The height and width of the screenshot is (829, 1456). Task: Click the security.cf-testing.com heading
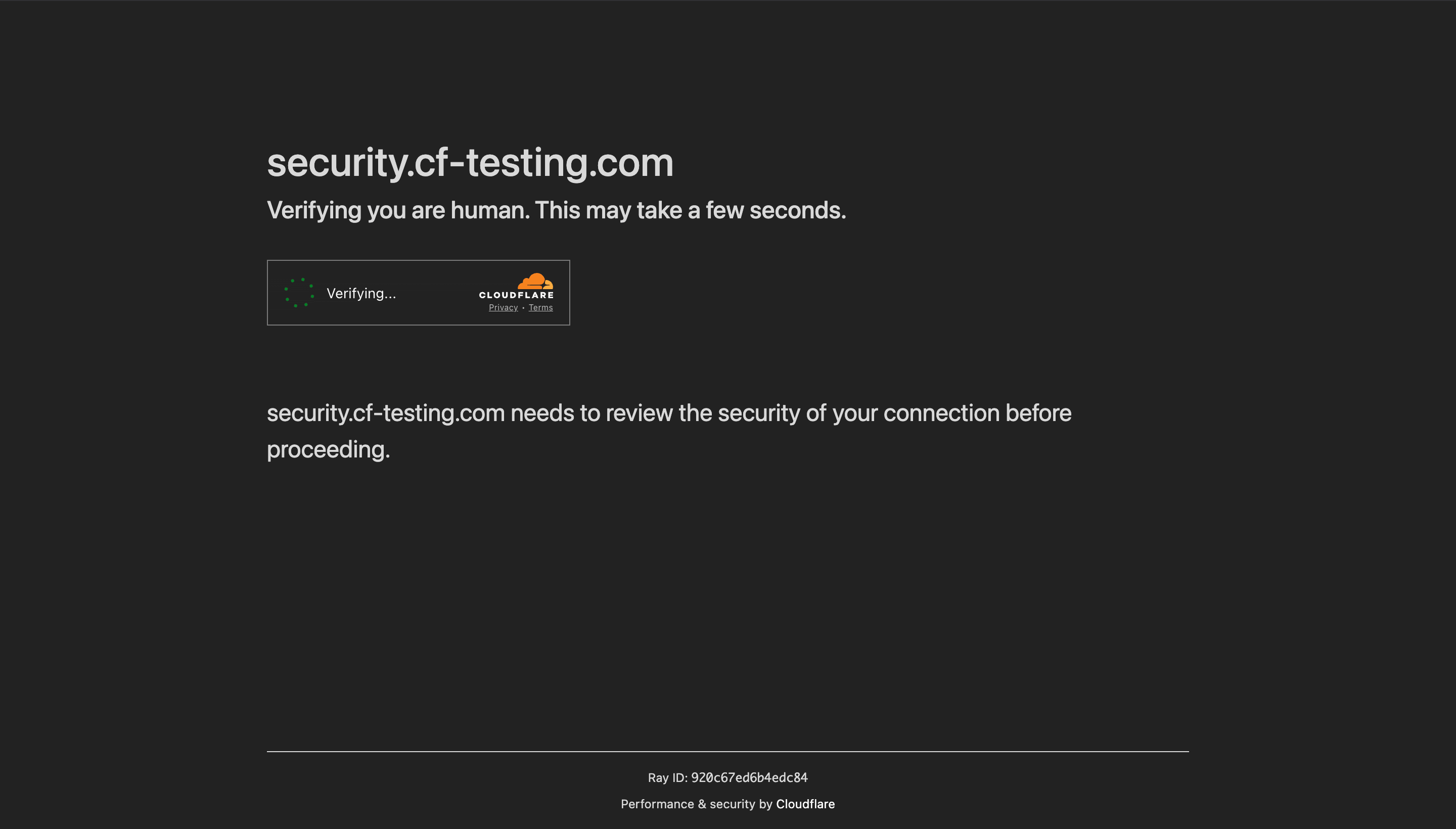(x=470, y=164)
